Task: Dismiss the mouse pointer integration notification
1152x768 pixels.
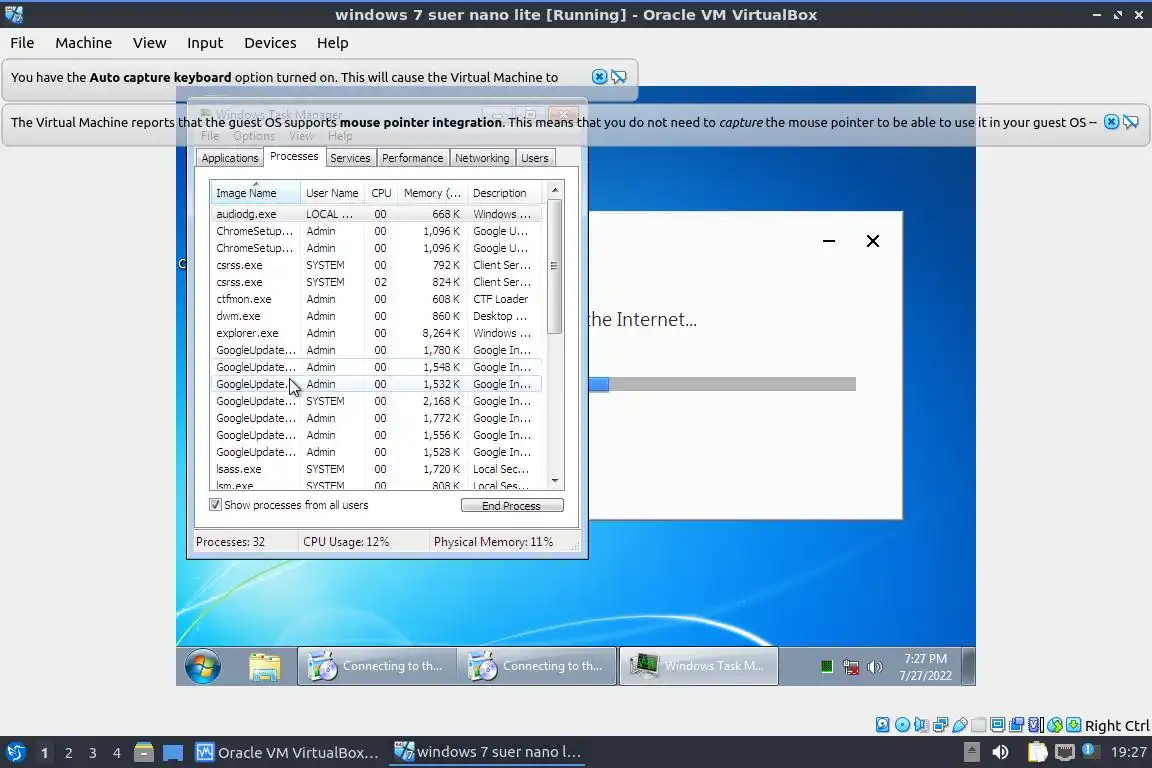Action: pos(1112,122)
